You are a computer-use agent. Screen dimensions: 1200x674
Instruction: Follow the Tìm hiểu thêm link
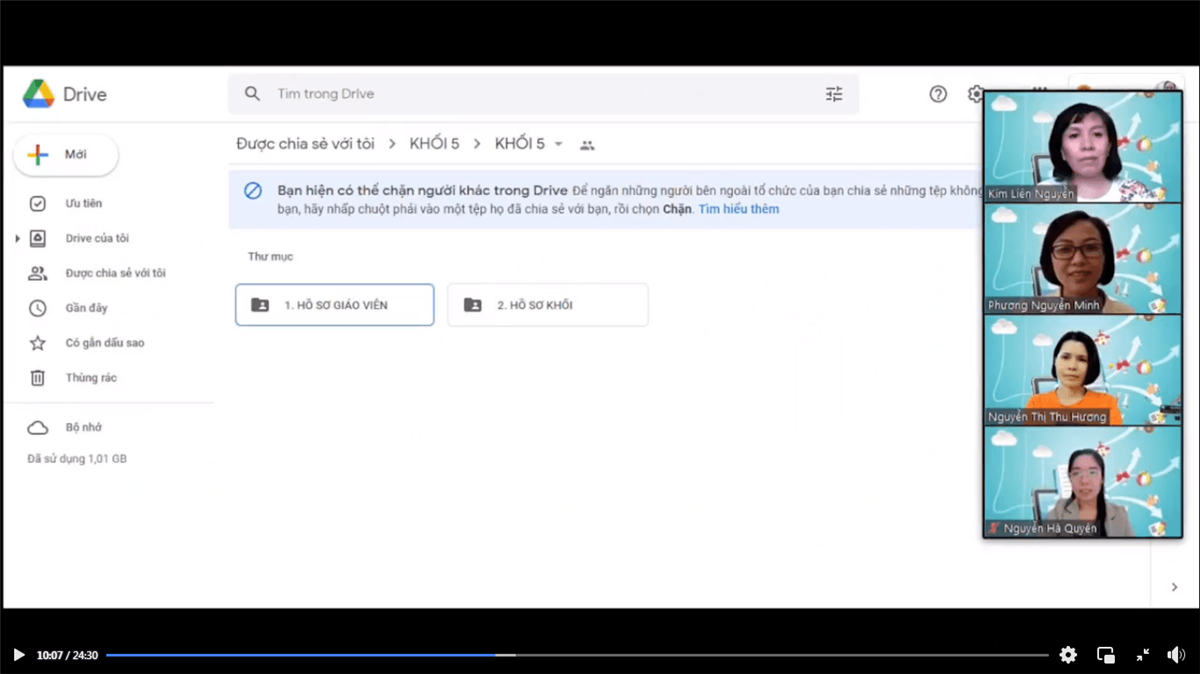(738, 209)
